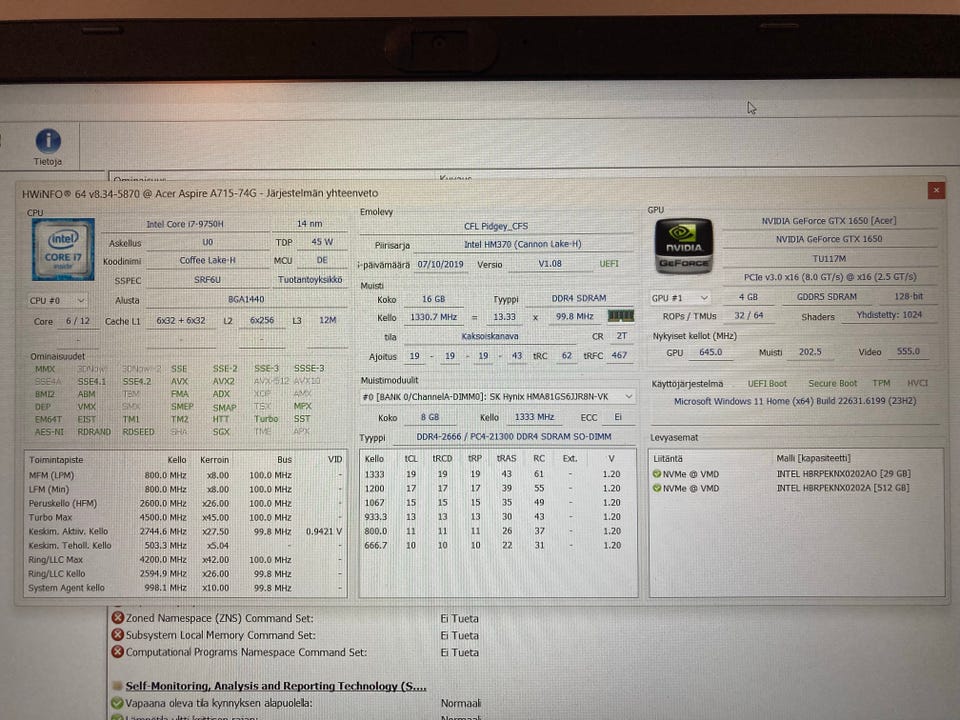Click the CPU name Intel Core i7-9750H
The height and width of the screenshot is (720, 960).
(x=185, y=224)
